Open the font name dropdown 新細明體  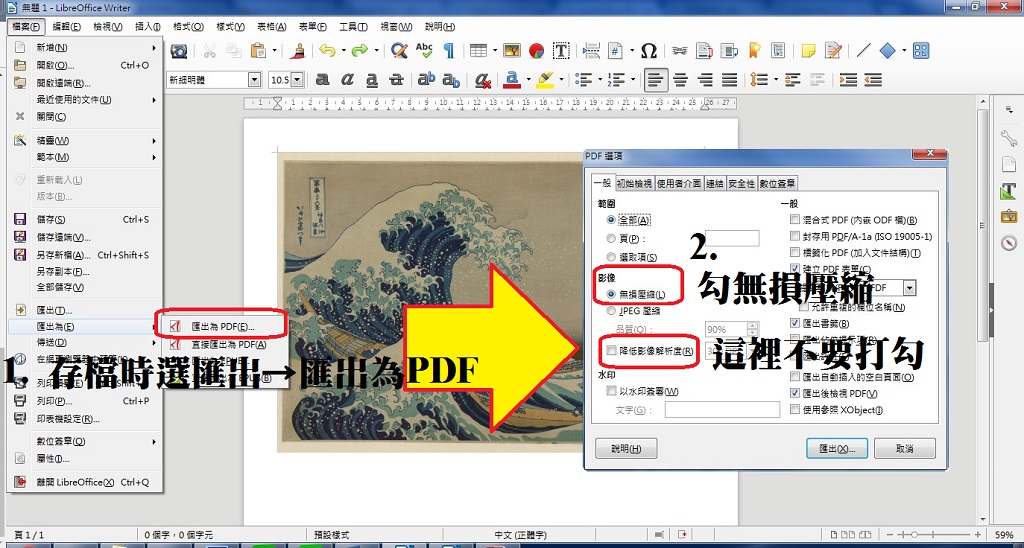(x=254, y=79)
